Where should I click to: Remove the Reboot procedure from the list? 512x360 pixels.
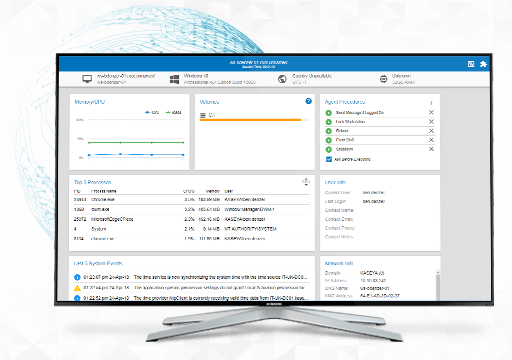431,131
